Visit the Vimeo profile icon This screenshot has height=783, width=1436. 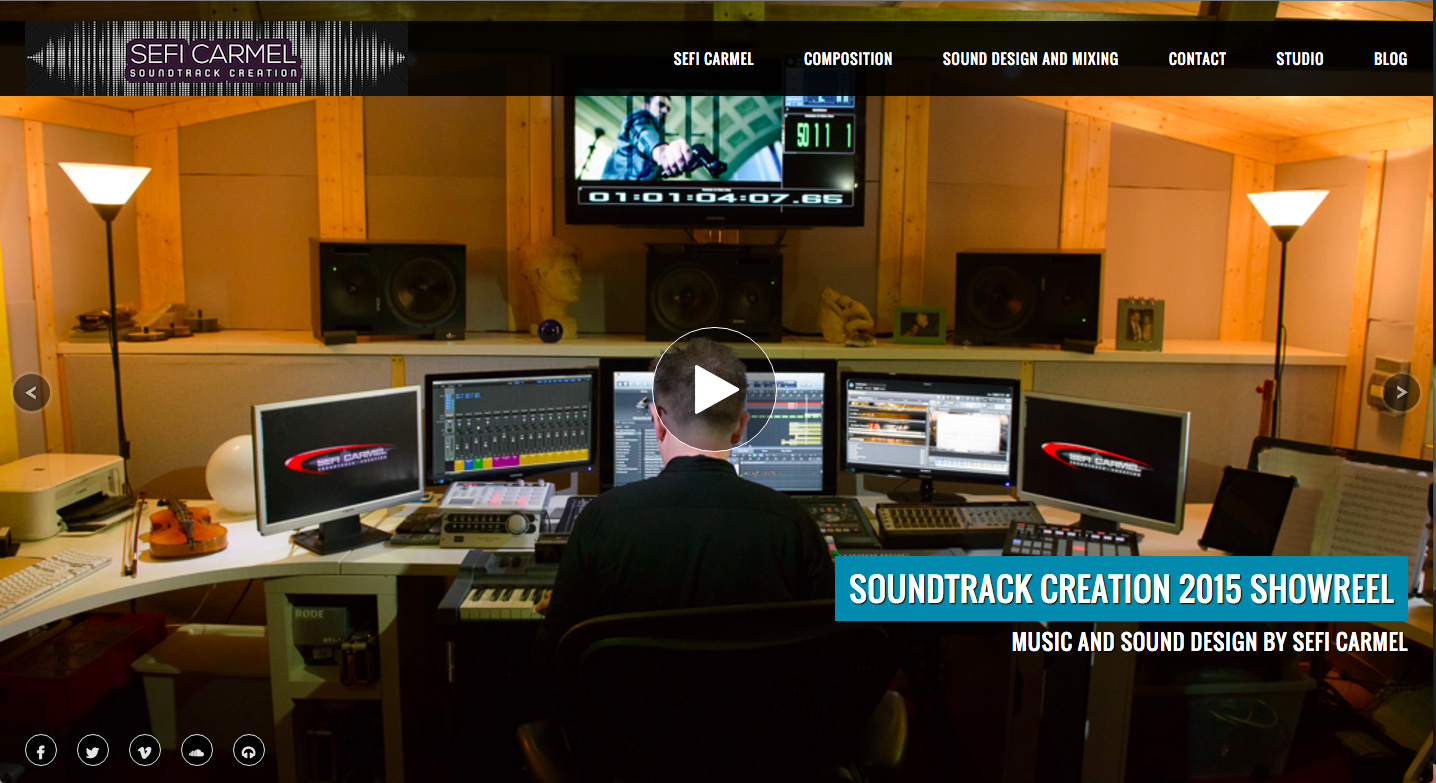point(145,750)
